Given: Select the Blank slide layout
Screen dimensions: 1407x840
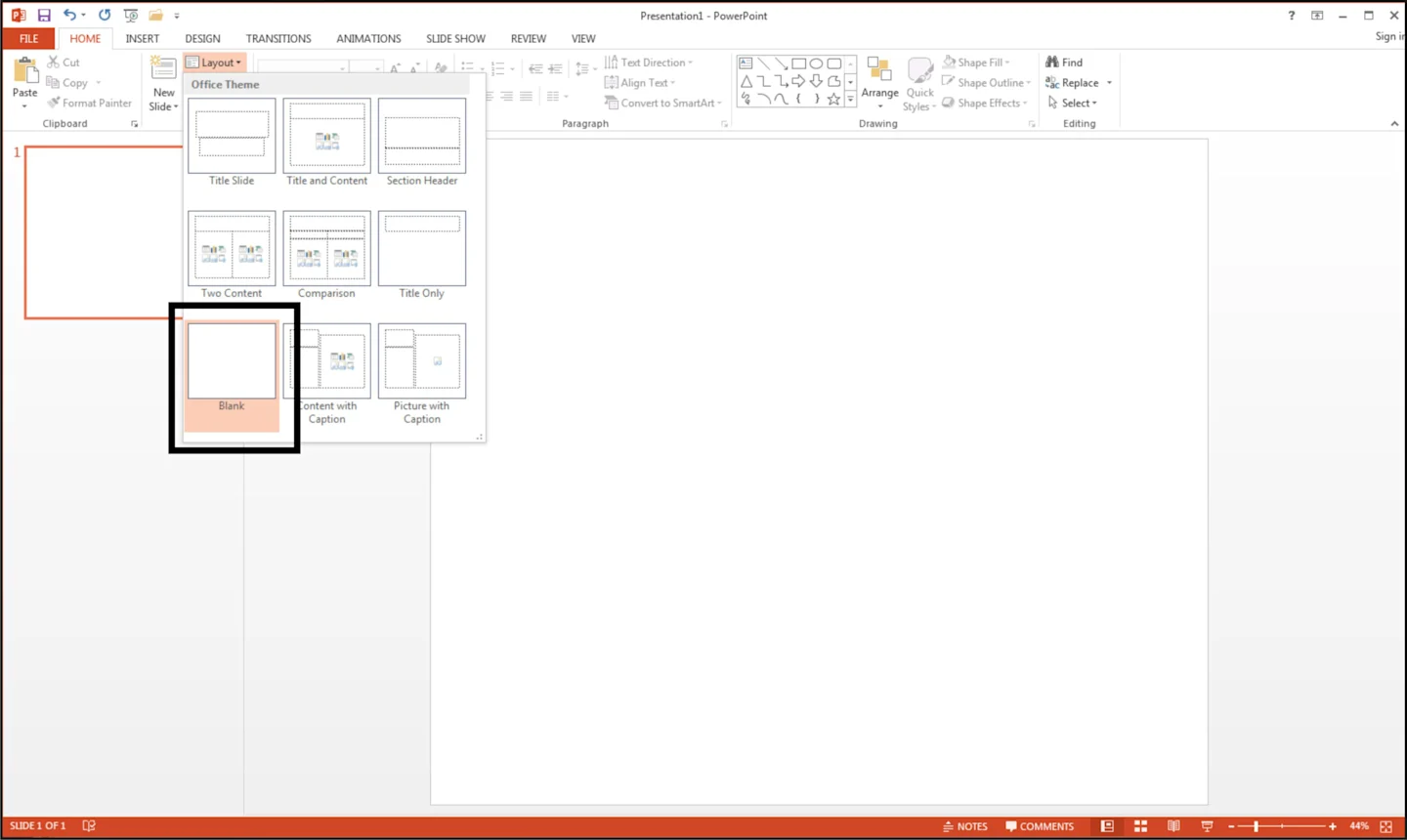Looking at the screenshot, I should 232,361.
